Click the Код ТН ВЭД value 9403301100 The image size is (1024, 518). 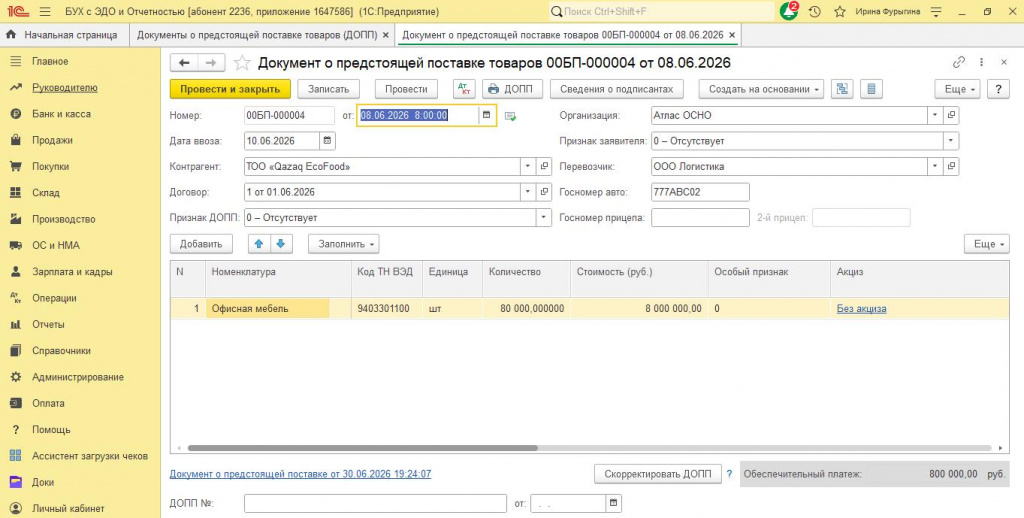pos(384,308)
